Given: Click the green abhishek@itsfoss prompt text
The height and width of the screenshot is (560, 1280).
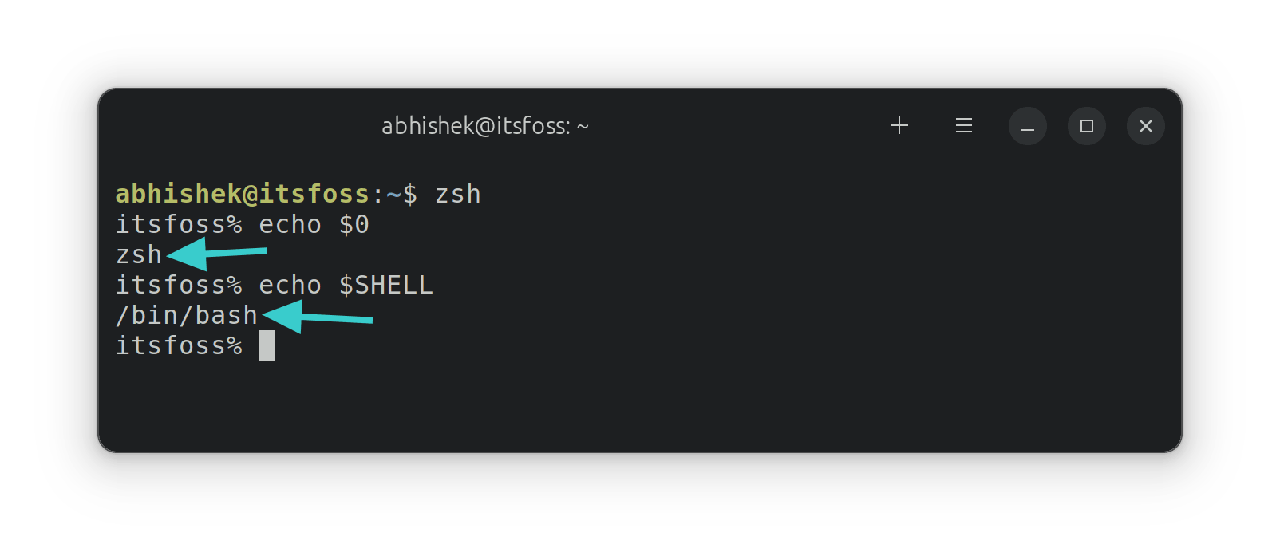Looking at the screenshot, I should click(242, 194).
